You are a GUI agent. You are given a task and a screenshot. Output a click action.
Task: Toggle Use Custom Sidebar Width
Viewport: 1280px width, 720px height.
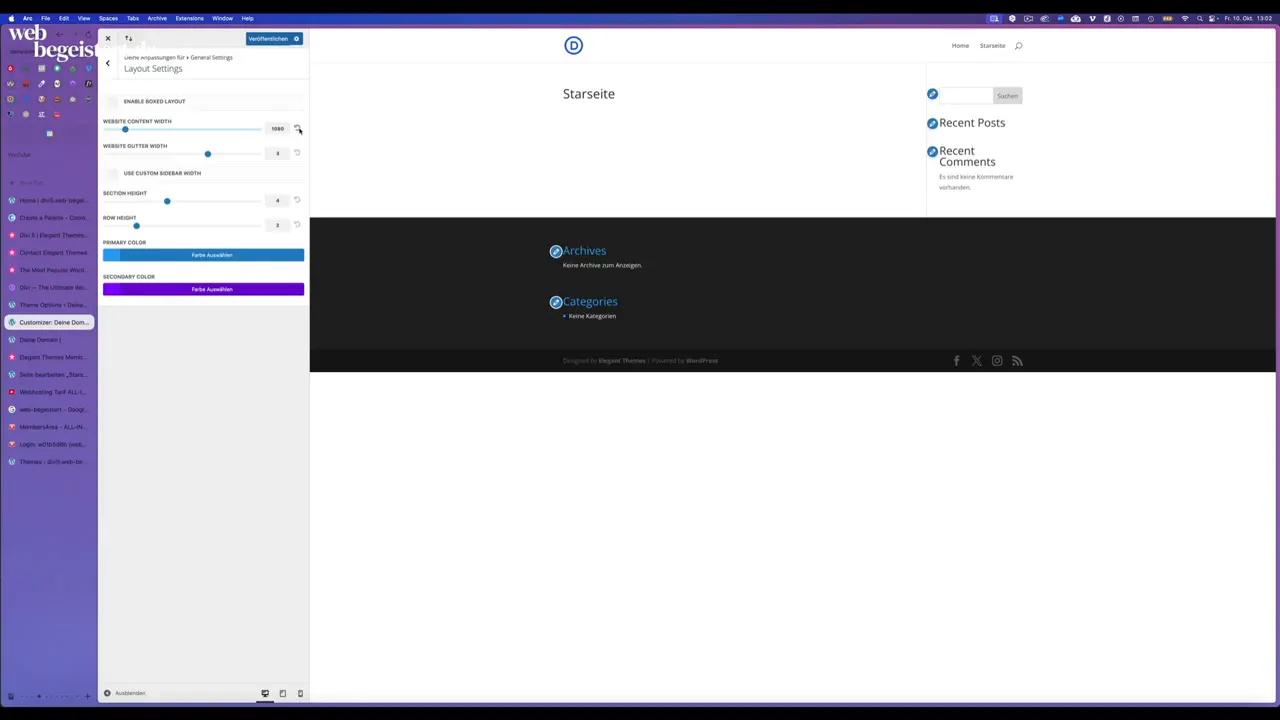pyautogui.click(x=112, y=173)
